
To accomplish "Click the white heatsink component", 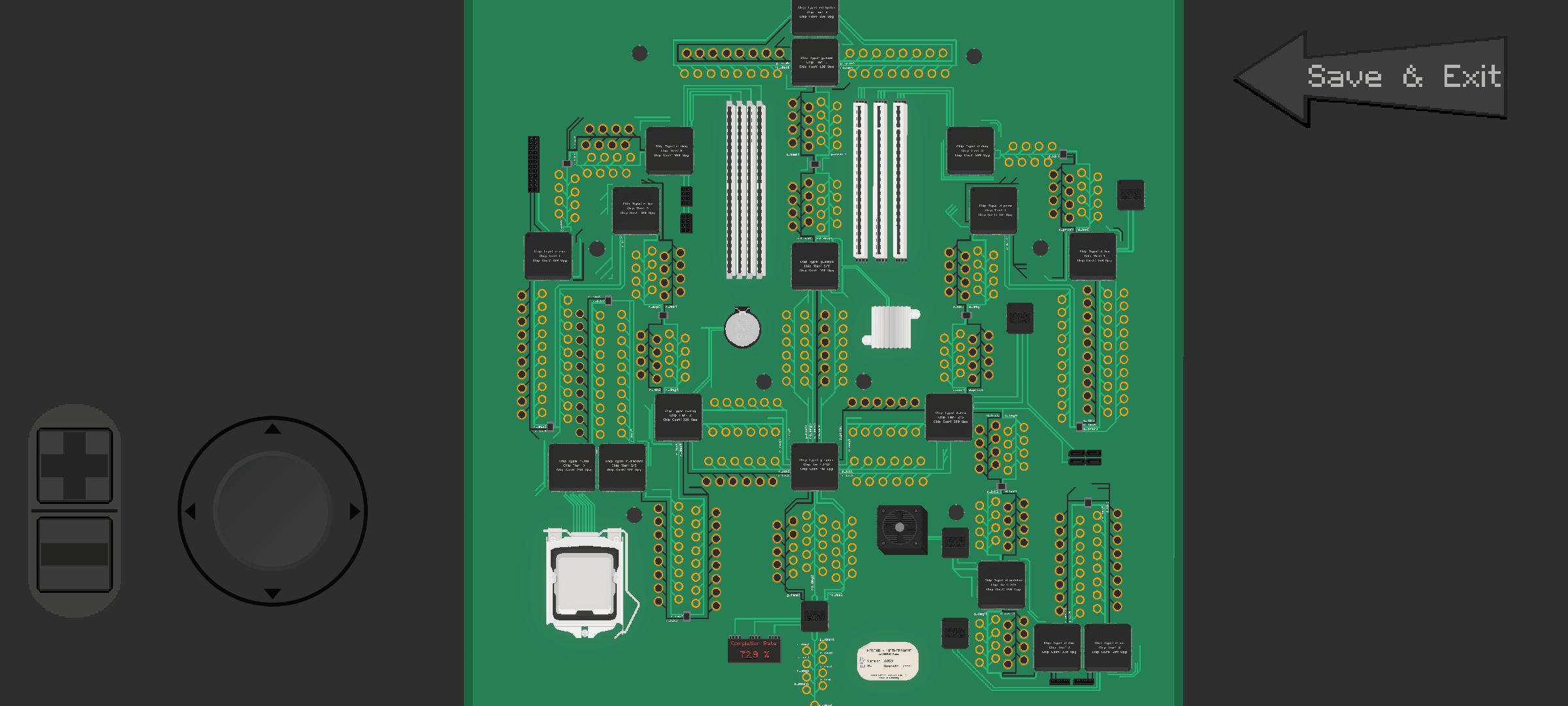I will point(891,327).
